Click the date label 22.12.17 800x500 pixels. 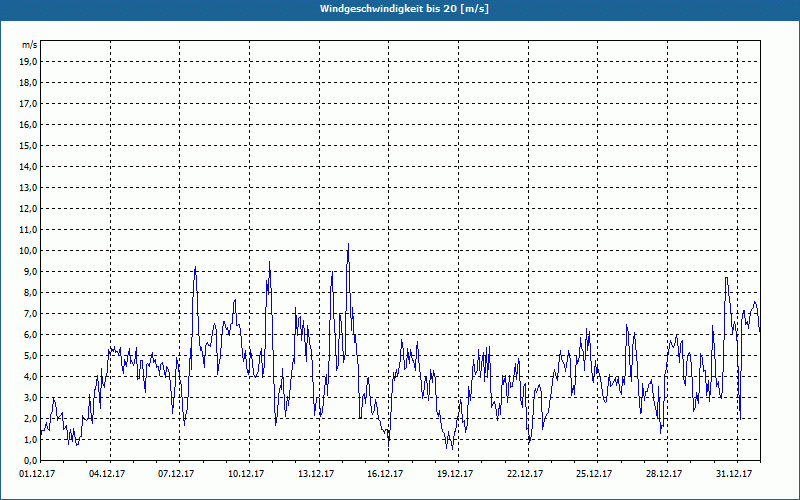pos(525,474)
